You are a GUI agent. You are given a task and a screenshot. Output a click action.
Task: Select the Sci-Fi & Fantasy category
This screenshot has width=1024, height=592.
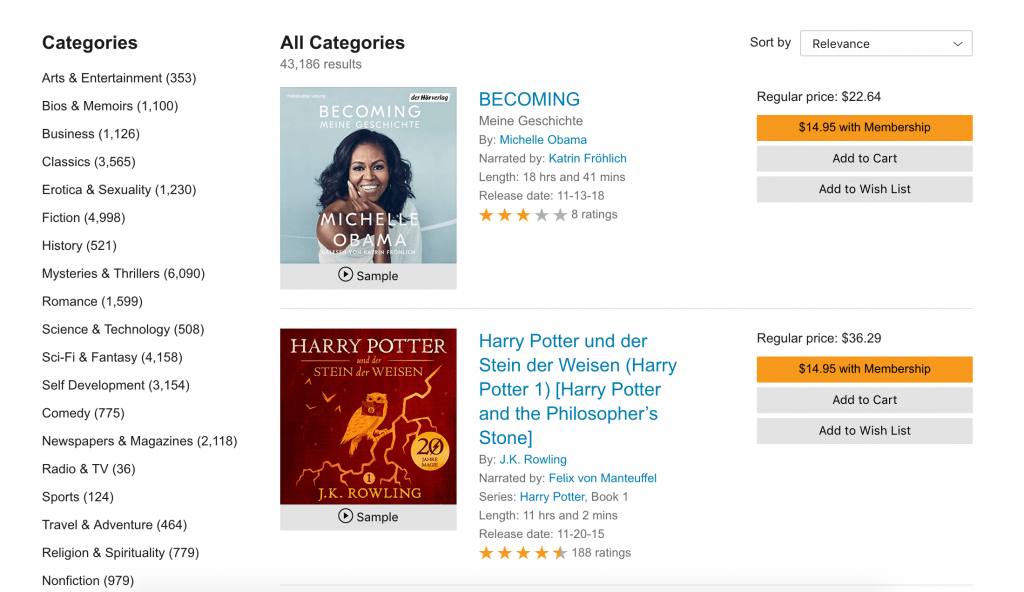(x=110, y=358)
